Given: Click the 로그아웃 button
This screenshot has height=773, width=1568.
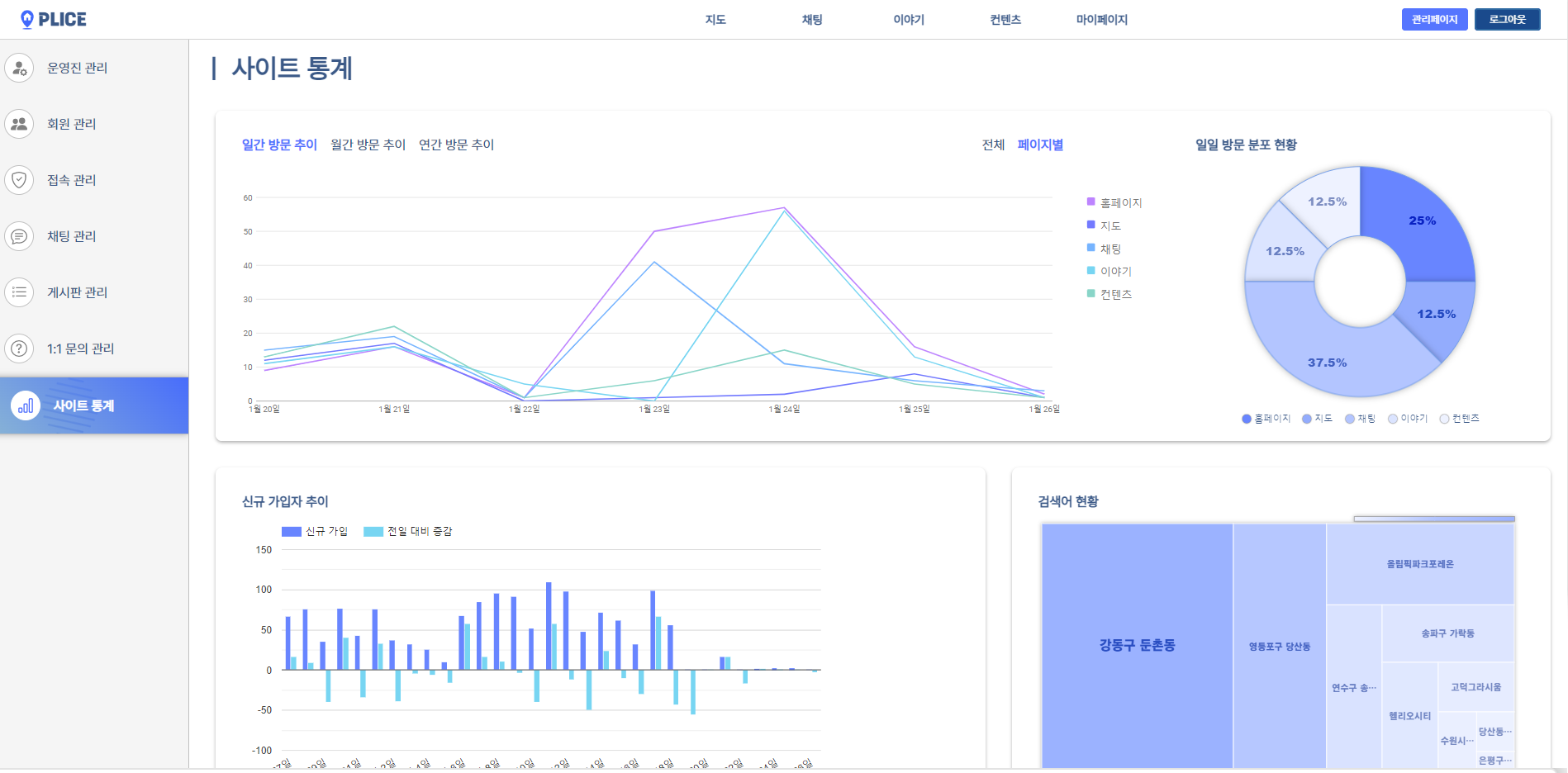Looking at the screenshot, I should pos(1507,19).
